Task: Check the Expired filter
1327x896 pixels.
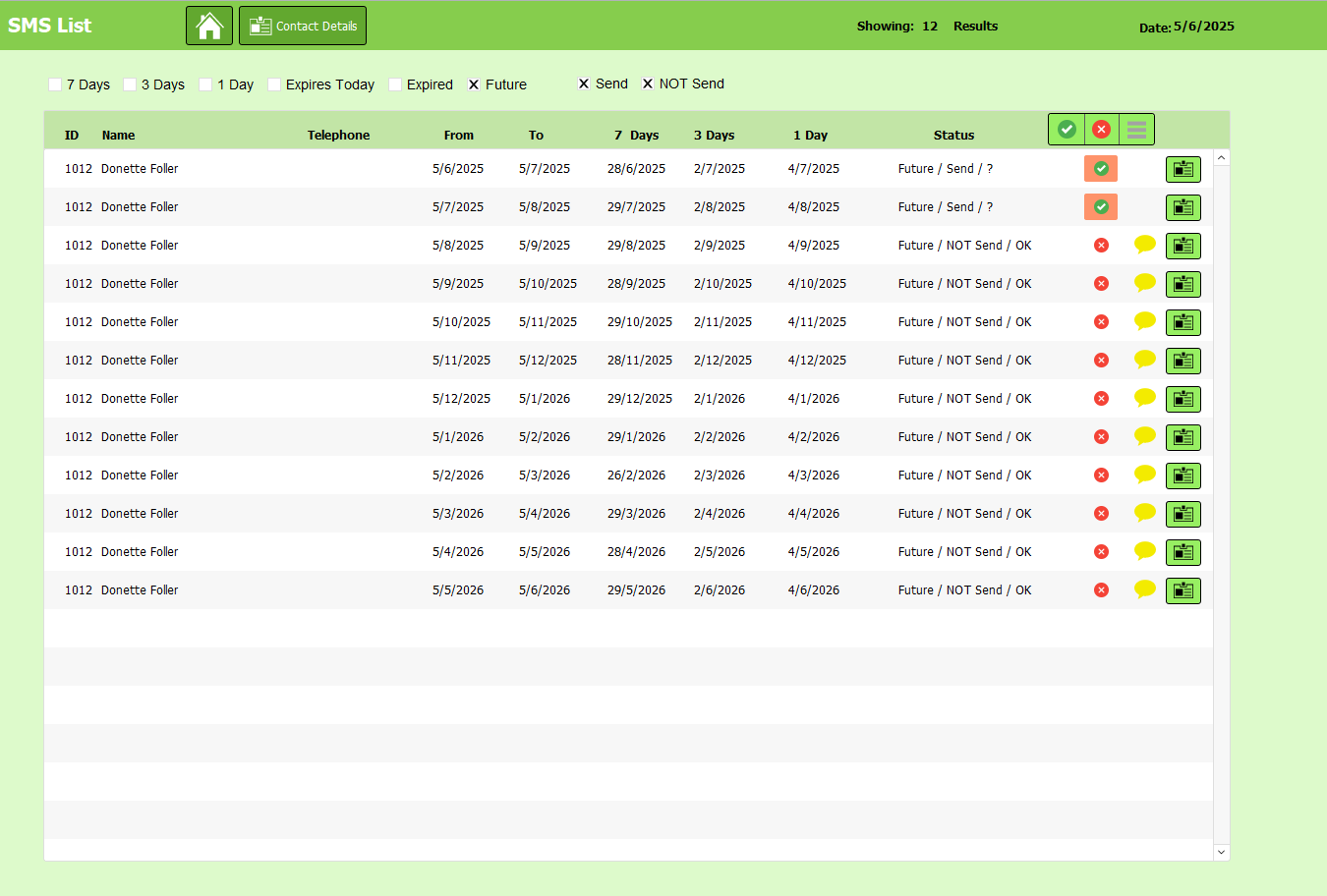Action: coord(395,84)
